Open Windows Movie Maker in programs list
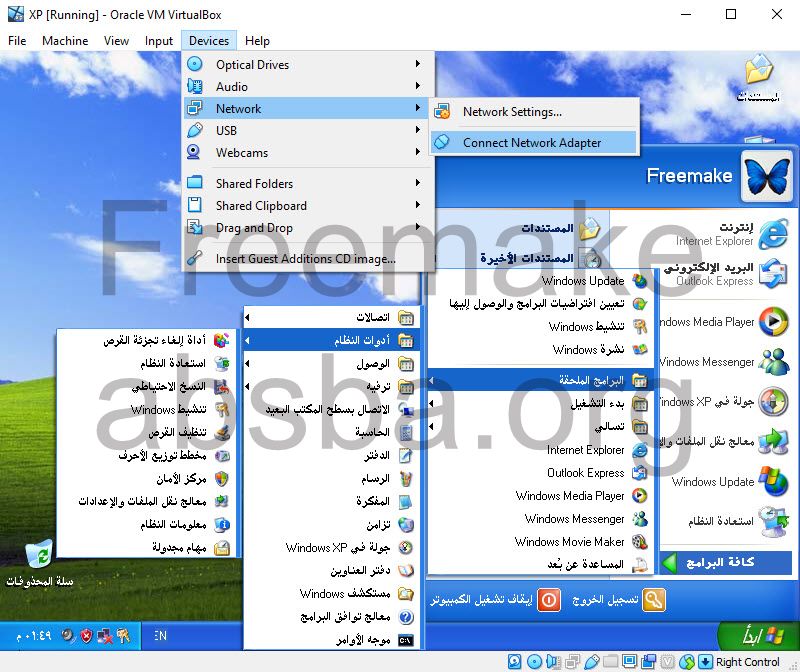 [x=540, y=541]
